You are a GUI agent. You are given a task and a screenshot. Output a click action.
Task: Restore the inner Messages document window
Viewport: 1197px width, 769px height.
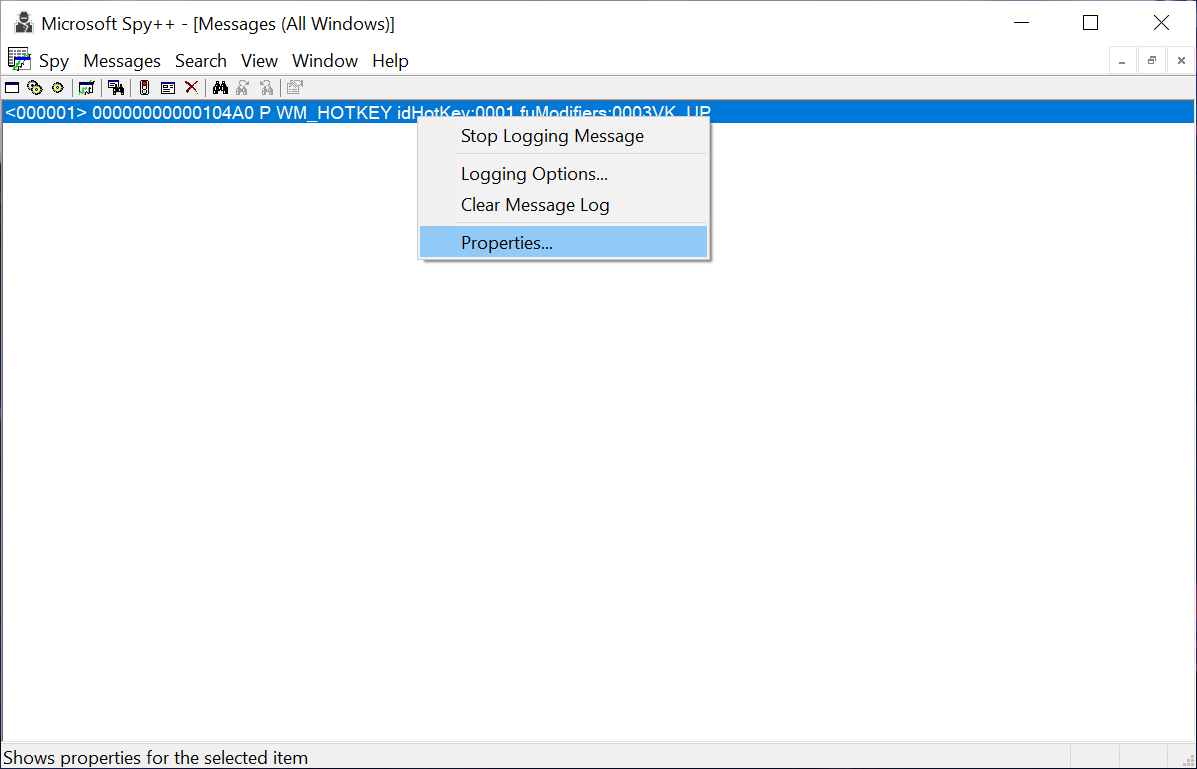1152,61
